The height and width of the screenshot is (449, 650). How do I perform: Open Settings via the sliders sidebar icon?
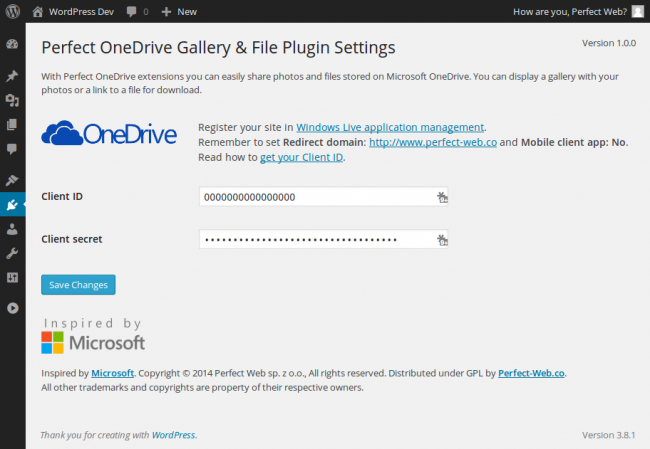pyautogui.click(x=12, y=277)
